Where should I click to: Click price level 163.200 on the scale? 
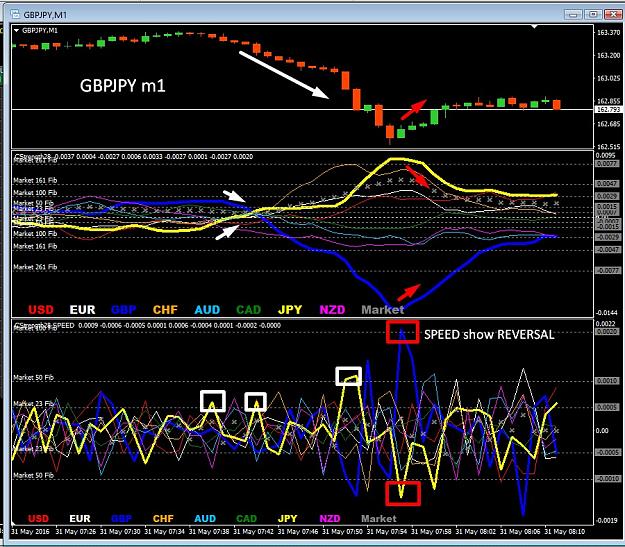608,55
